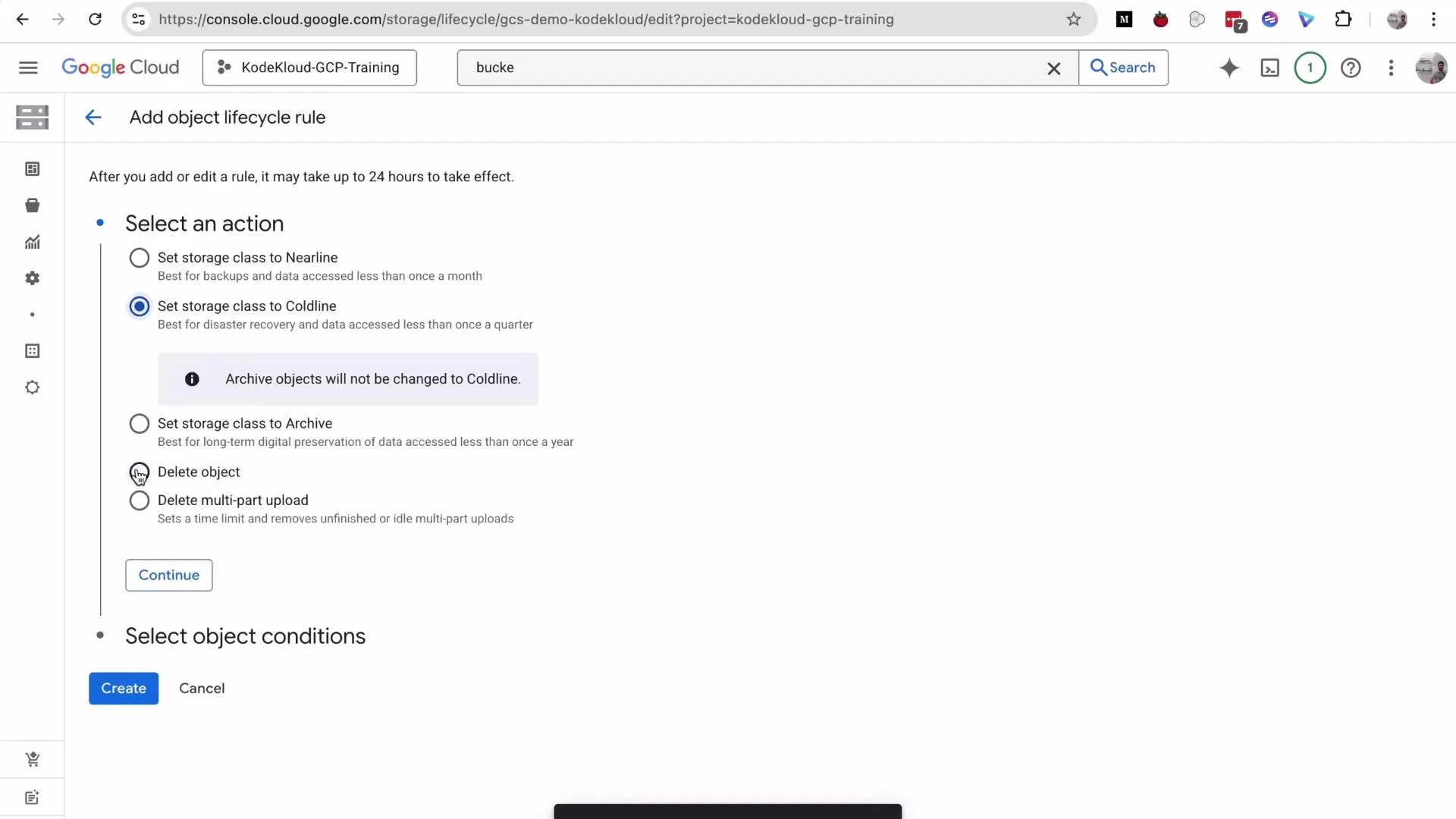This screenshot has width=1456, height=819.
Task: Click the Continue button
Action: (169, 576)
